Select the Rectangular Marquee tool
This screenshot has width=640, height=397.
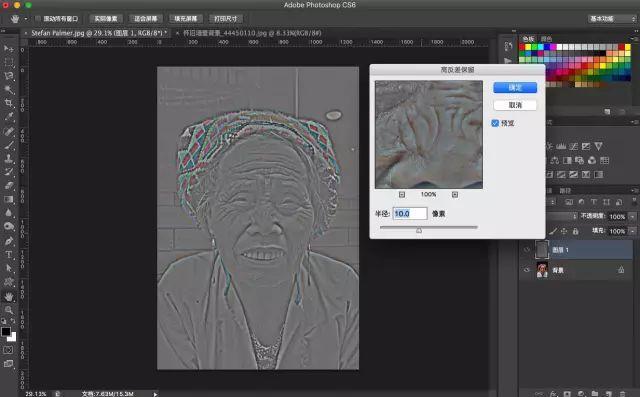(9, 62)
